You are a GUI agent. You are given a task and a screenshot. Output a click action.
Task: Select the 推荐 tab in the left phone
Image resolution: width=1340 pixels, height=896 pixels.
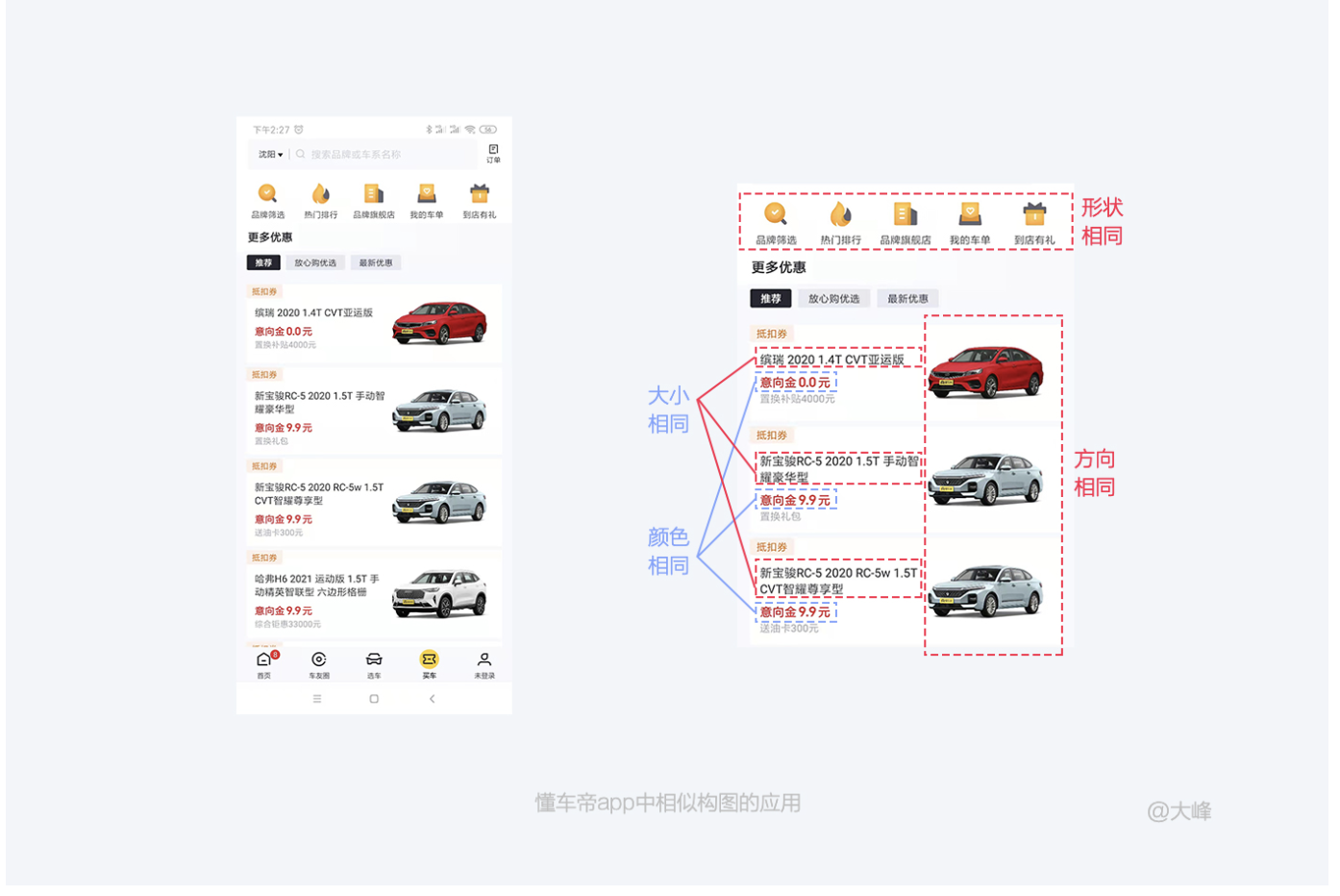263,262
